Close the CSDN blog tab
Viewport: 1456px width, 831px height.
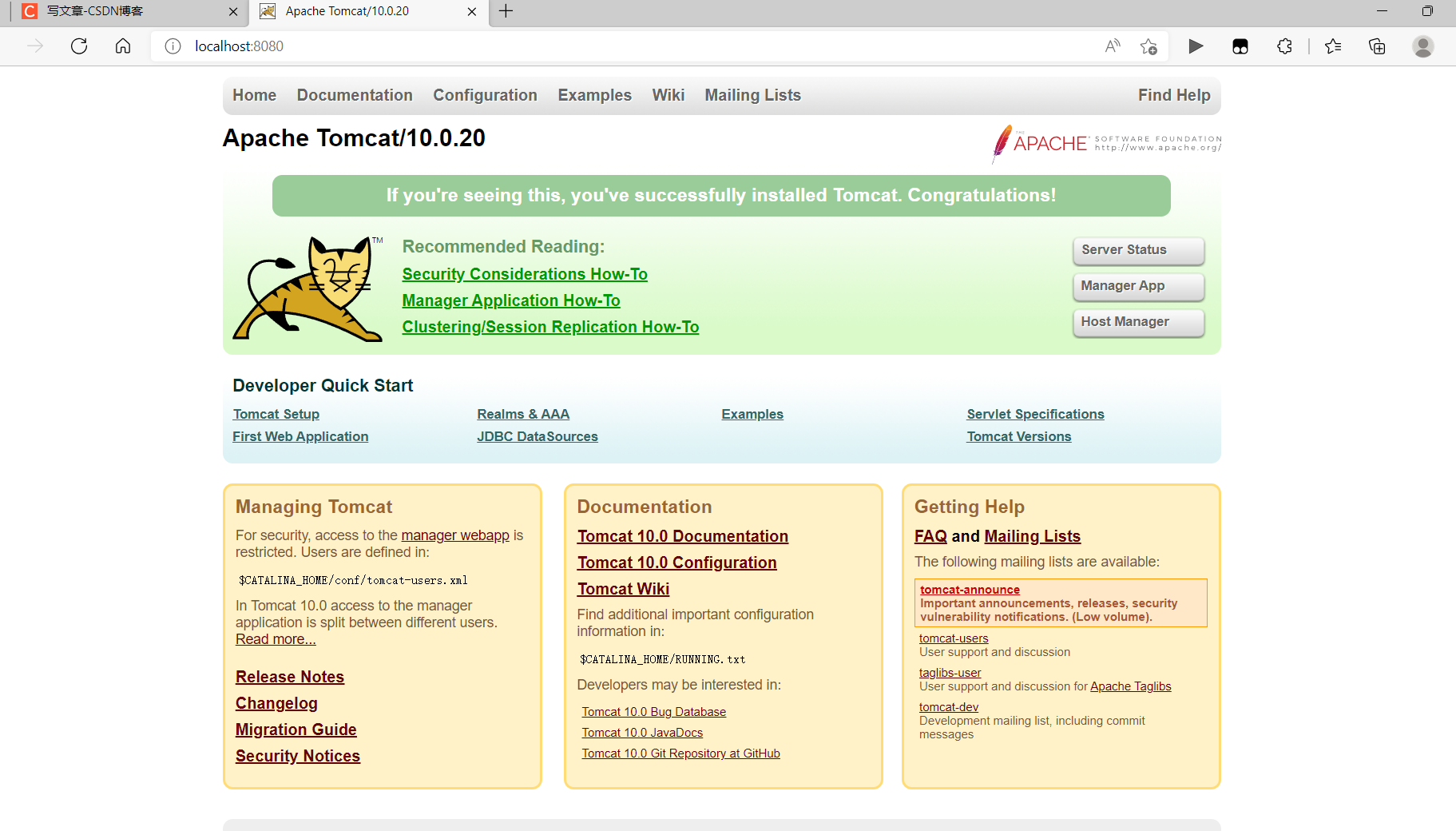pos(233,11)
